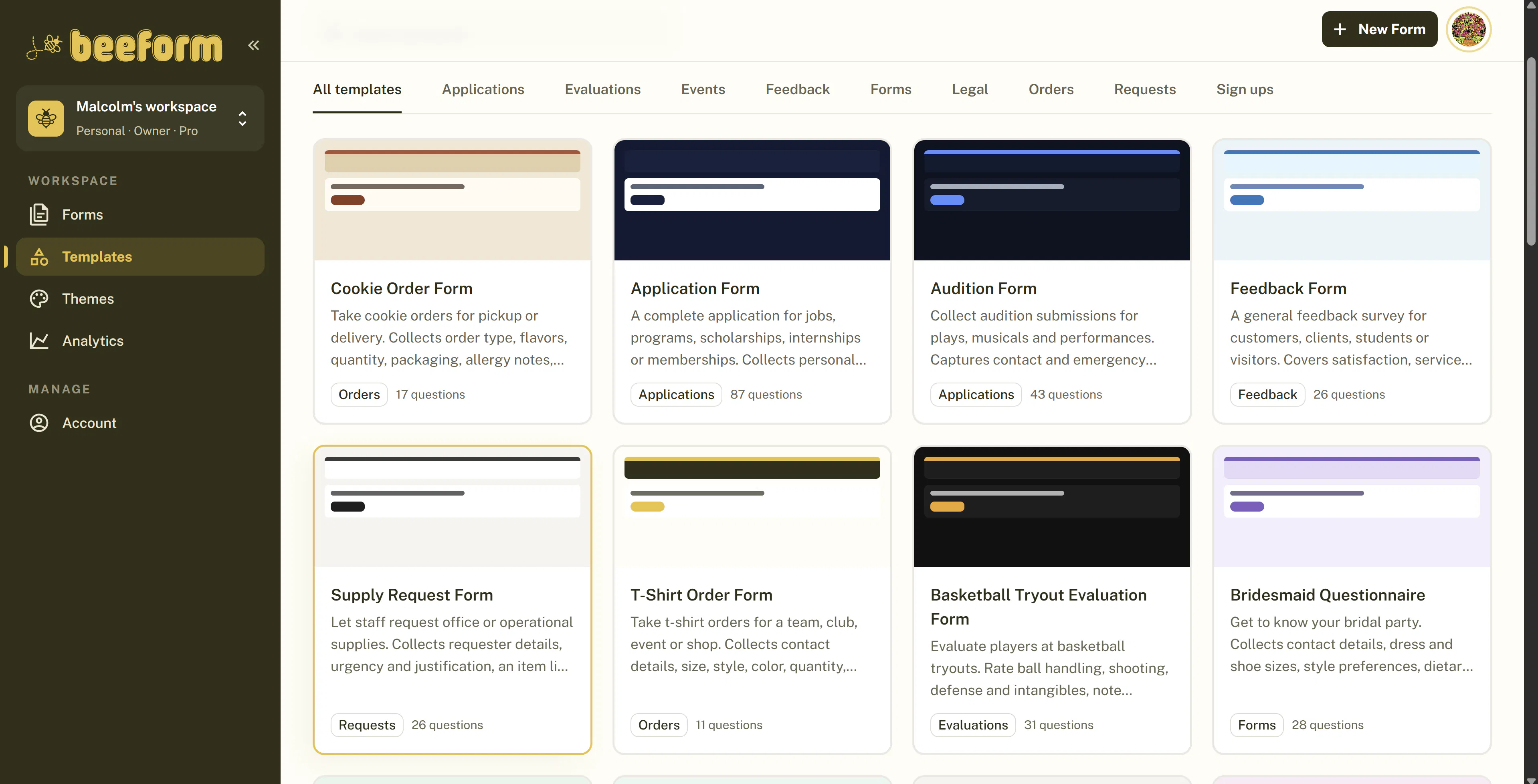Open the Feedback Form preview thumbnail
This screenshot has width=1538, height=784.
[x=1351, y=200]
